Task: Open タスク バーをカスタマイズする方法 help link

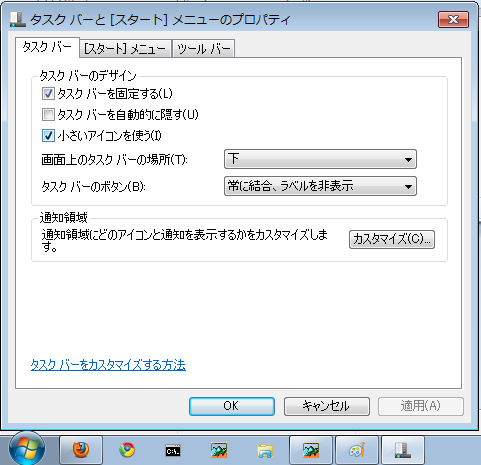Action: click(108, 365)
